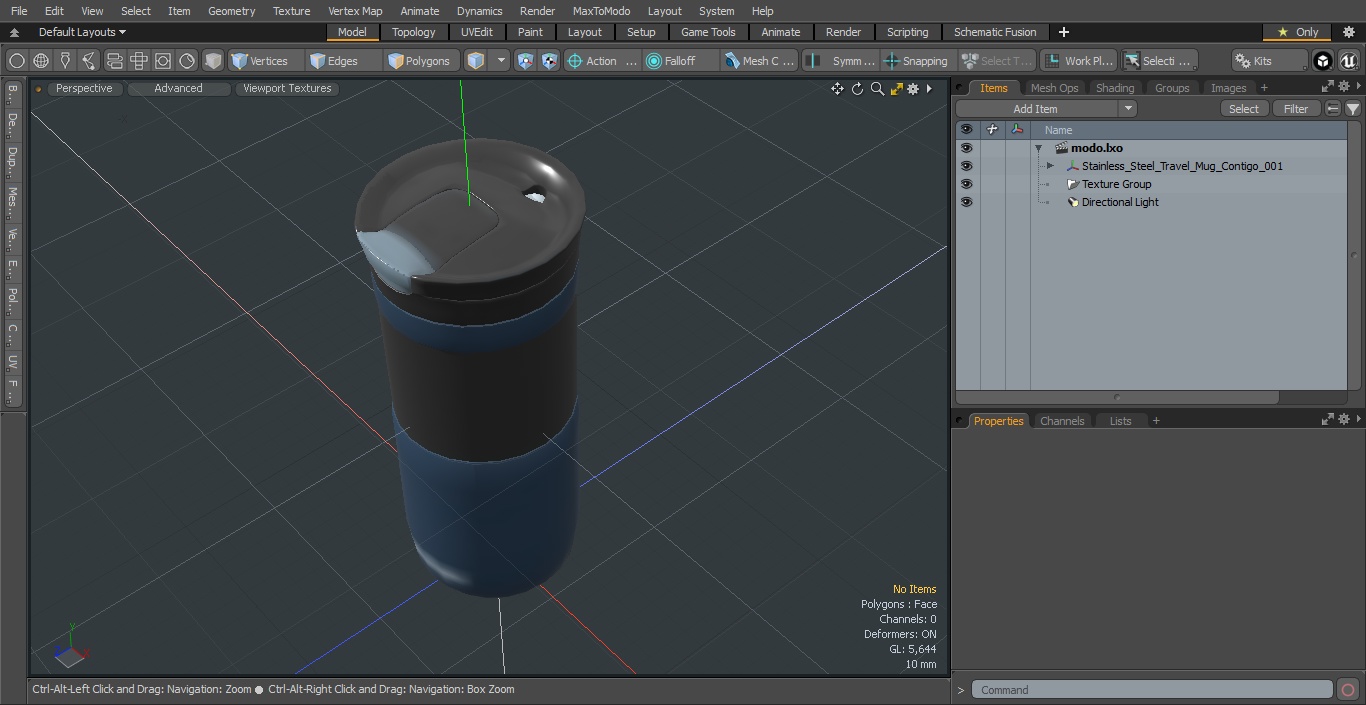Screen dimensions: 1366x705
Task: Click the Filter button in Items panel
Action: pos(1296,109)
